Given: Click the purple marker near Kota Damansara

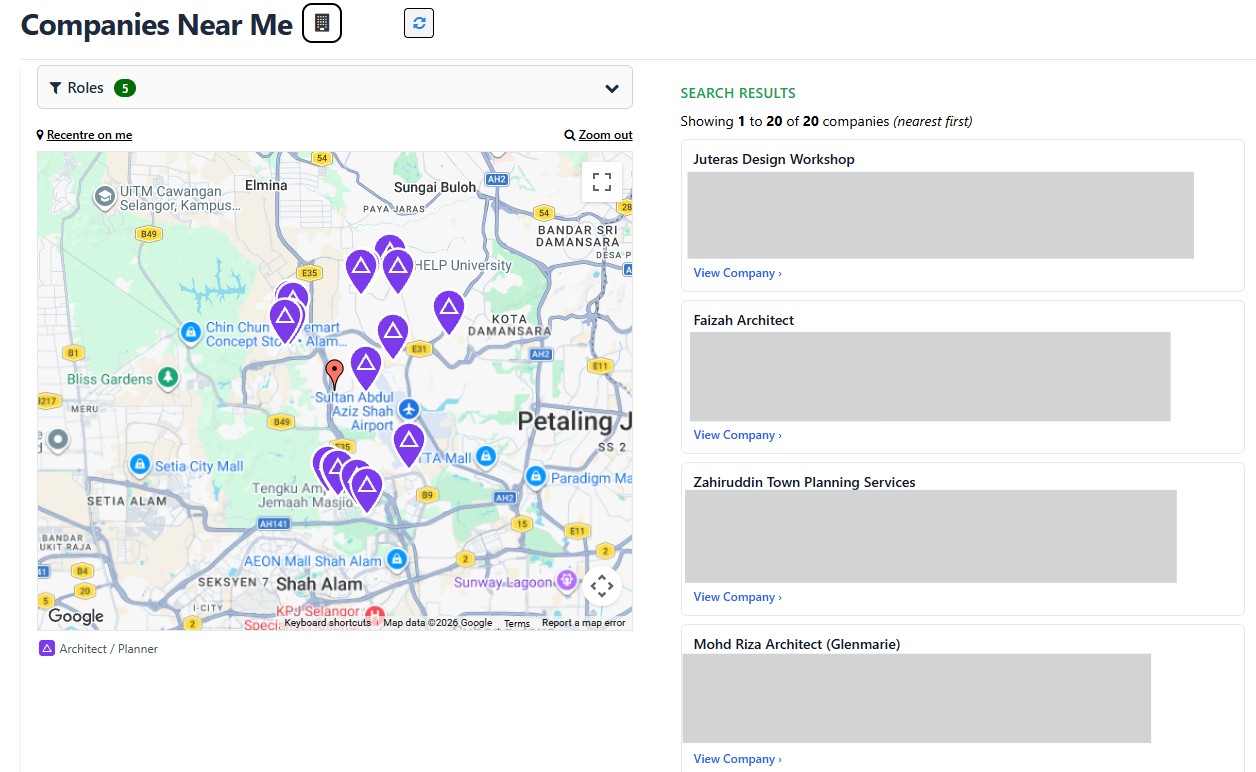Looking at the screenshot, I should coord(449,312).
